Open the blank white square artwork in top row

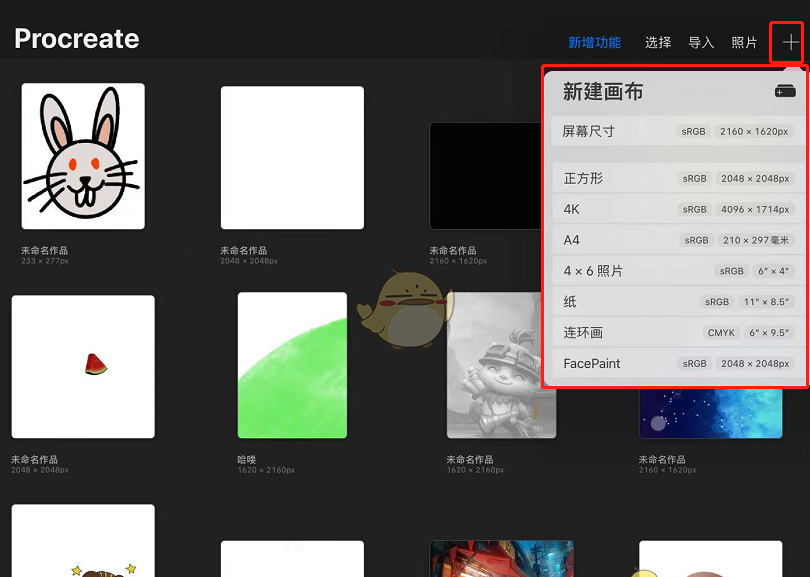click(x=292, y=158)
